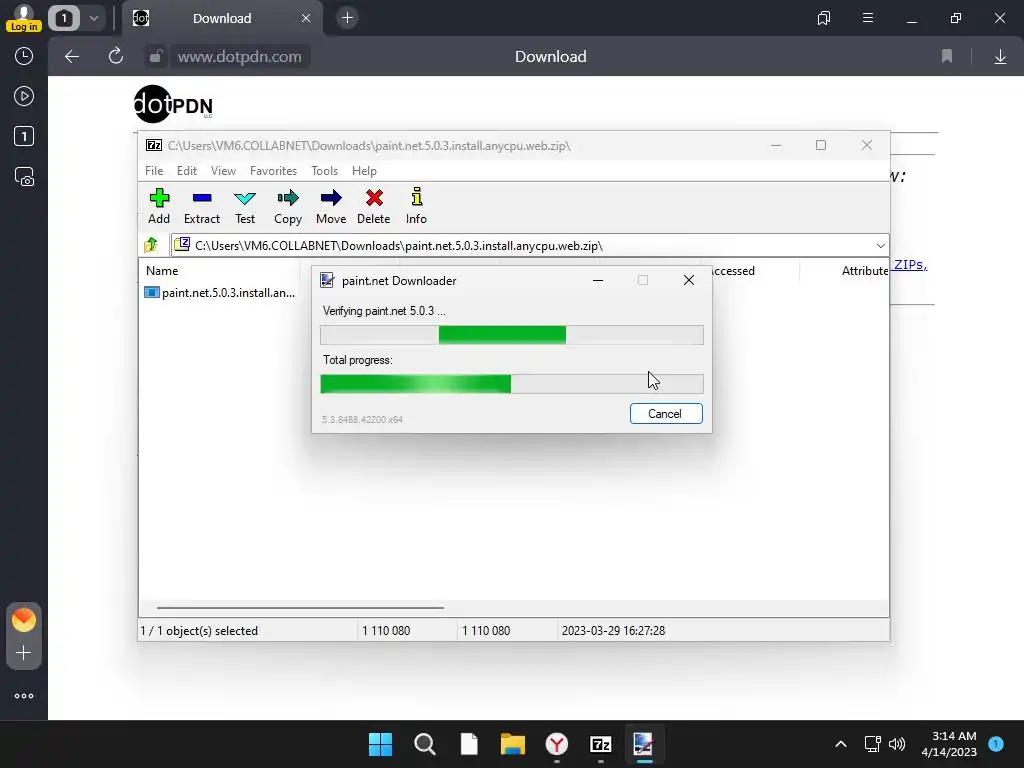Open the volume control in system tray
This screenshot has width=1024, height=768.
(897, 744)
